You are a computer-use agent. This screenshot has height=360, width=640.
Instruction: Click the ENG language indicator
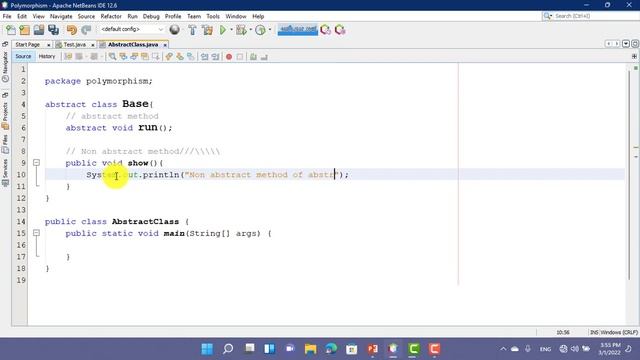[545, 349]
